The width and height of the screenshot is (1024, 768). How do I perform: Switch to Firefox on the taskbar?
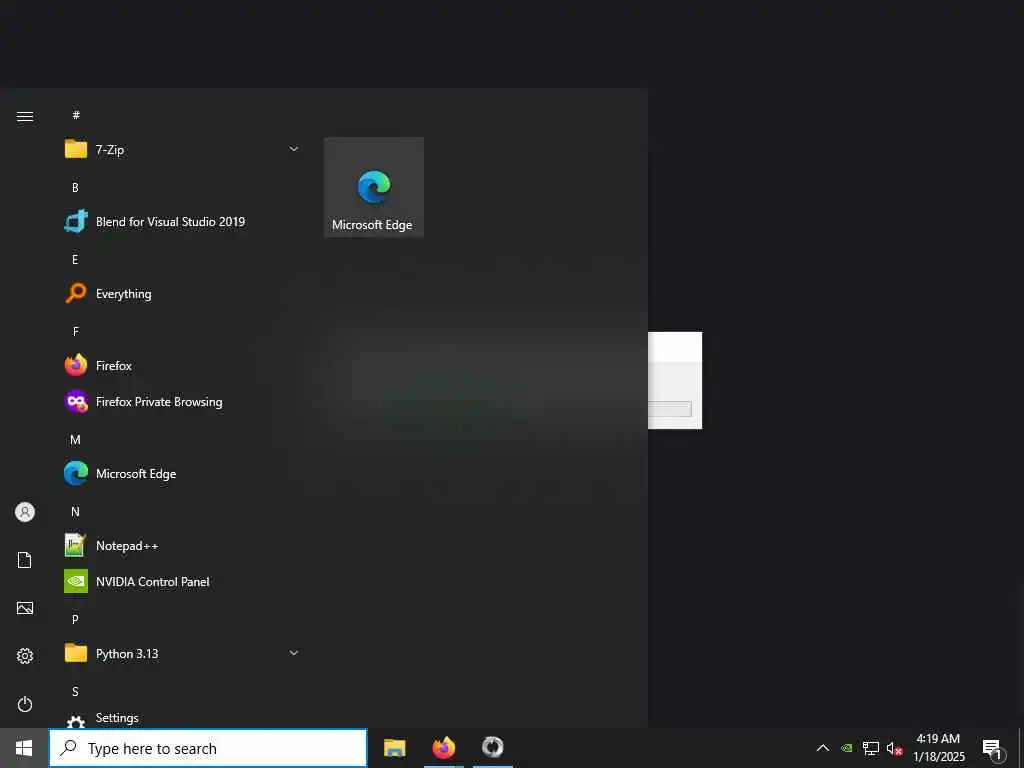click(x=443, y=748)
